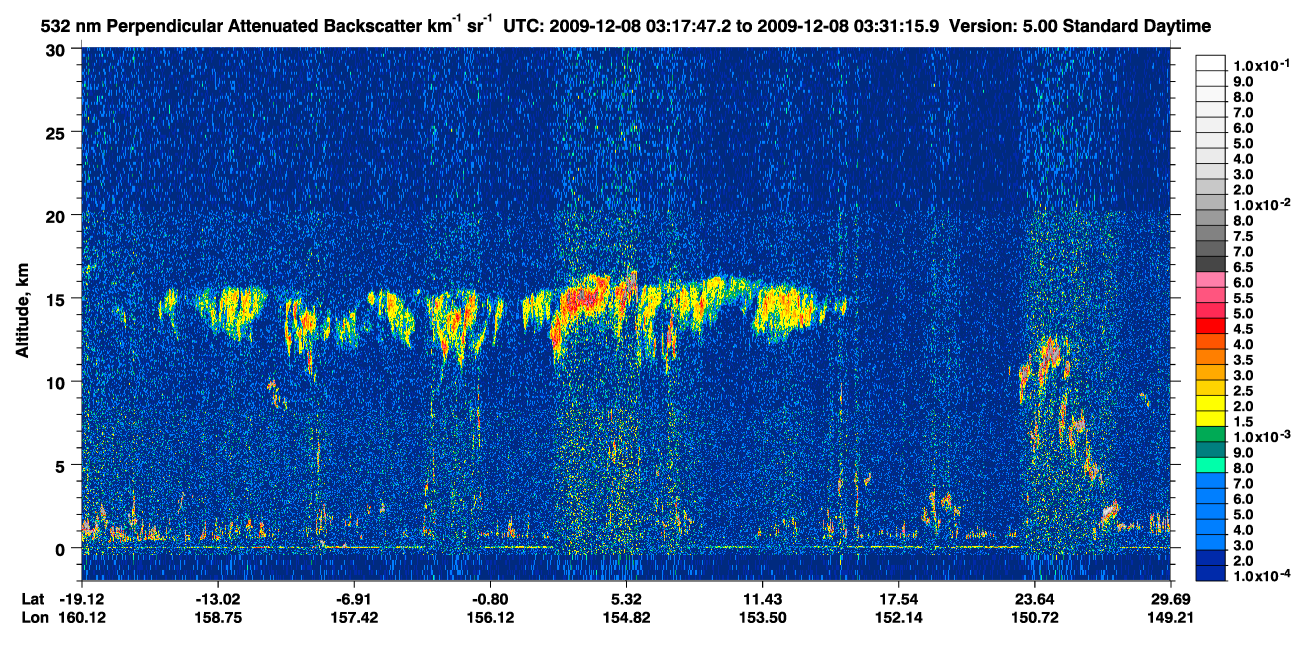Click colorbar label '1.5'
The height and width of the screenshot is (667, 1300).
click(x=1242, y=423)
